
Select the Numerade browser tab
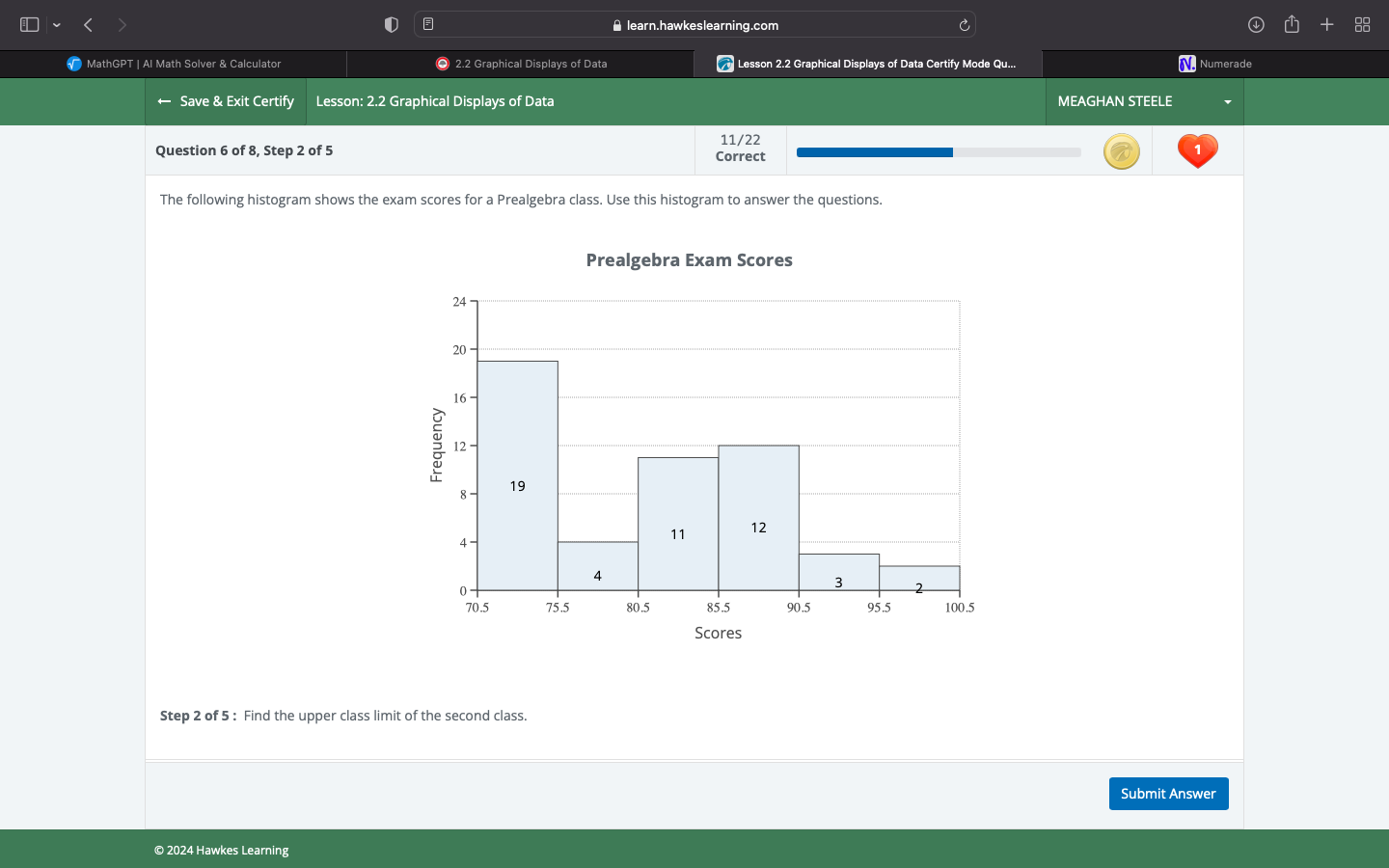(1215, 64)
